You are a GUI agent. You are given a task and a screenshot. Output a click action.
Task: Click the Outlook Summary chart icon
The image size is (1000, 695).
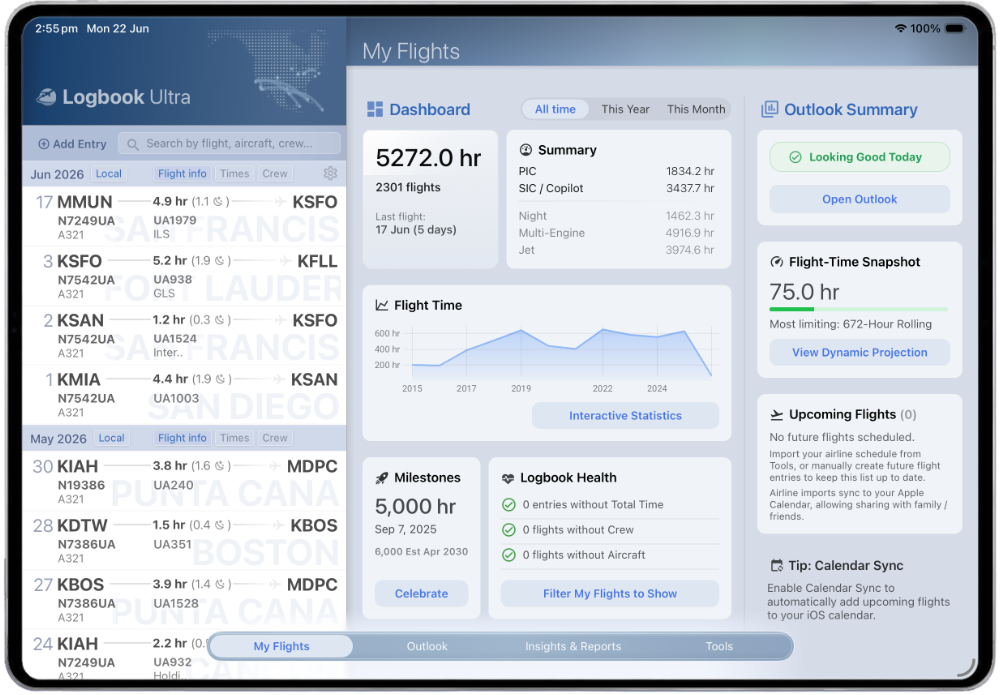tap(769, 109)
